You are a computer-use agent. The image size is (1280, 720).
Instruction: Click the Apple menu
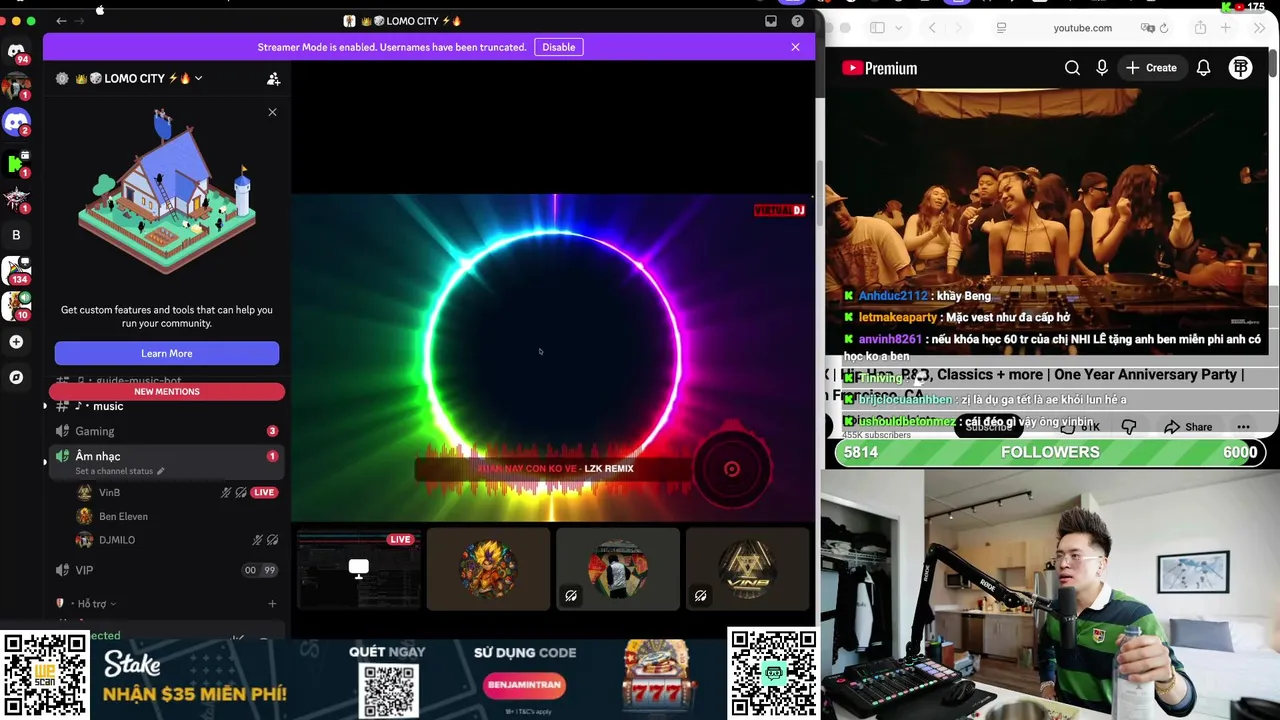(x=100, y=9)
